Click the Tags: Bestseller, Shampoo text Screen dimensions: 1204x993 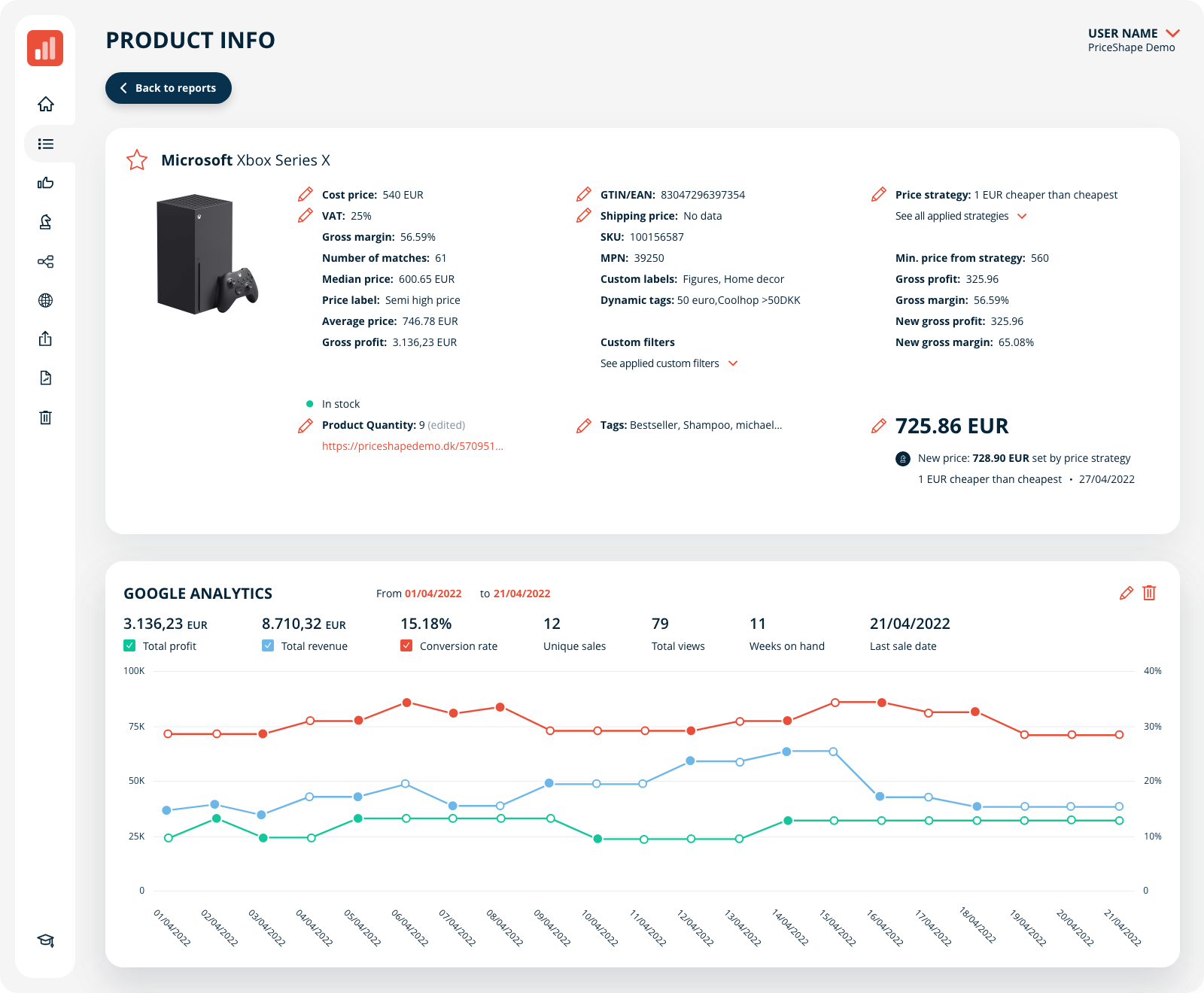point(692,425)
